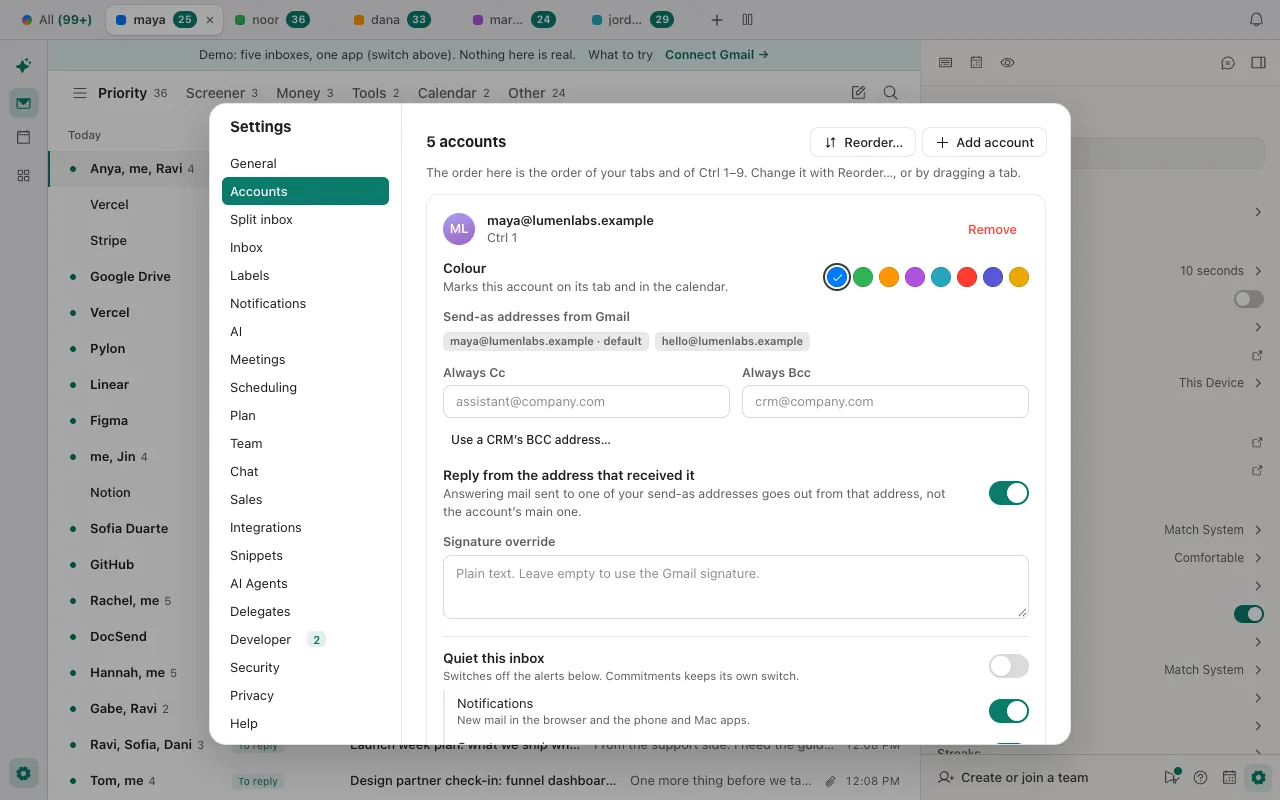The height and width of the screenshot is (800, 1280).
Task: Click the megaphone announcements icon in bottom bar
Action: click(x=1172, y=777)
